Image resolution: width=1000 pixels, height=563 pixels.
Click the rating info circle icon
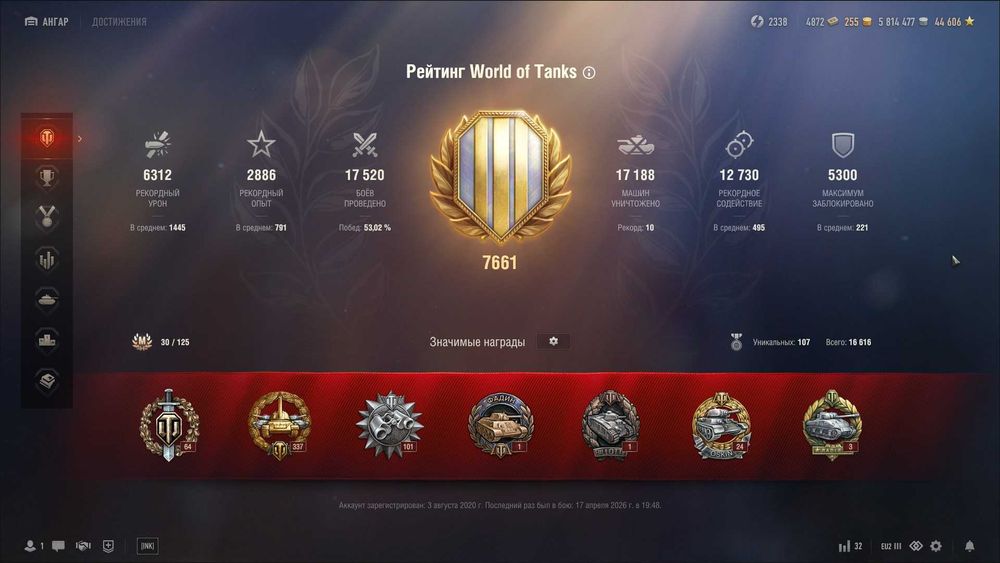pyautogui.click(x=589, y=73)
